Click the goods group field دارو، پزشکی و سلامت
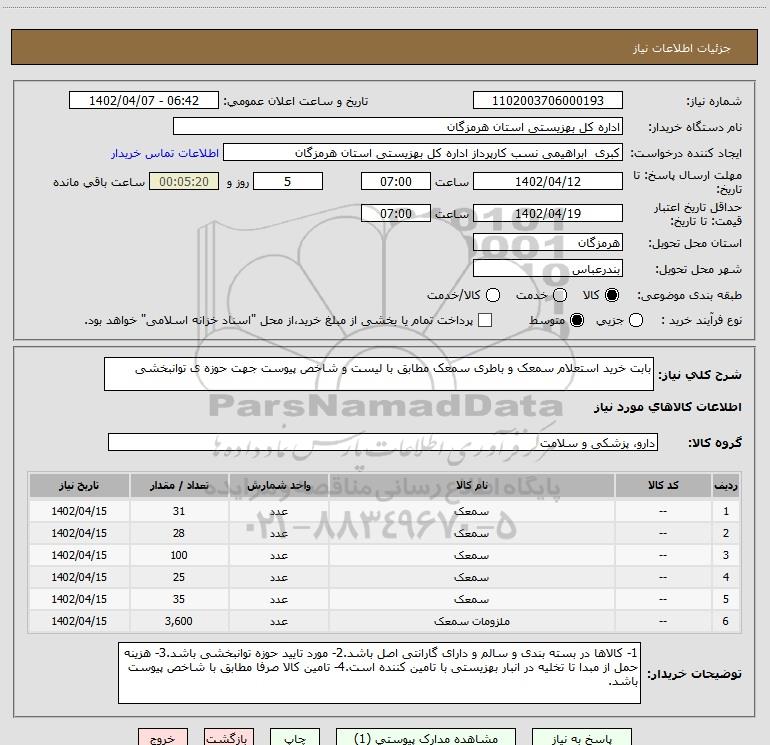770x745 pixels. (383, 442)
